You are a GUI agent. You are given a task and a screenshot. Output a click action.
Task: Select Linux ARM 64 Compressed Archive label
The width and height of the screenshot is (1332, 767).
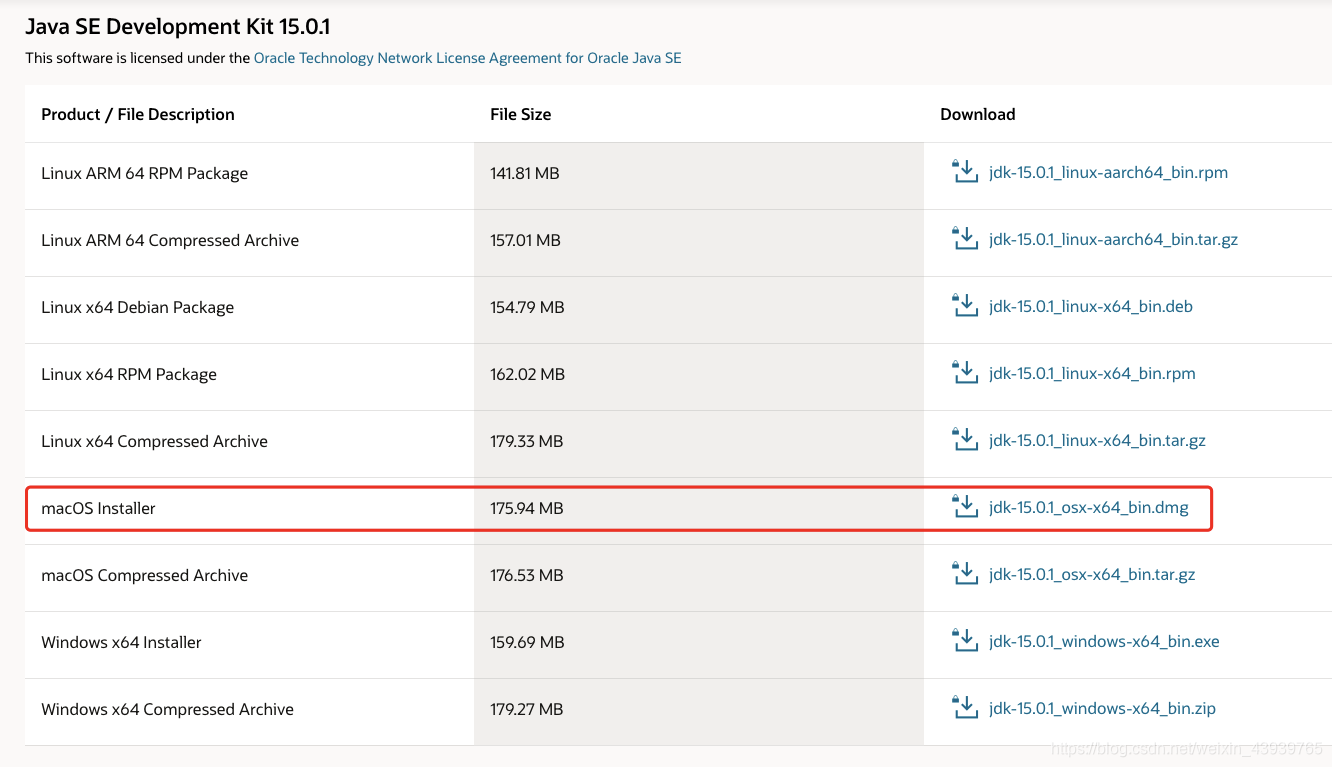click(x=170, y=241)
